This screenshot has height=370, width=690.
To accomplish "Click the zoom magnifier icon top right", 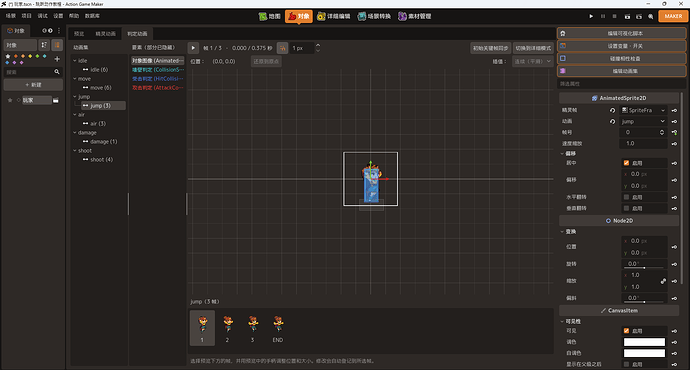I will click(651, 16).
